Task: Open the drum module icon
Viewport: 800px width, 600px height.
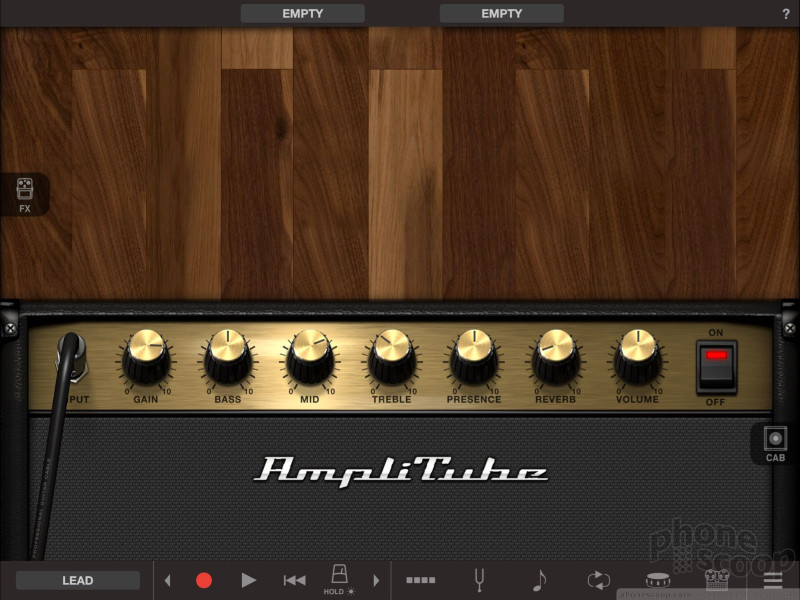Action: [658, 580]
